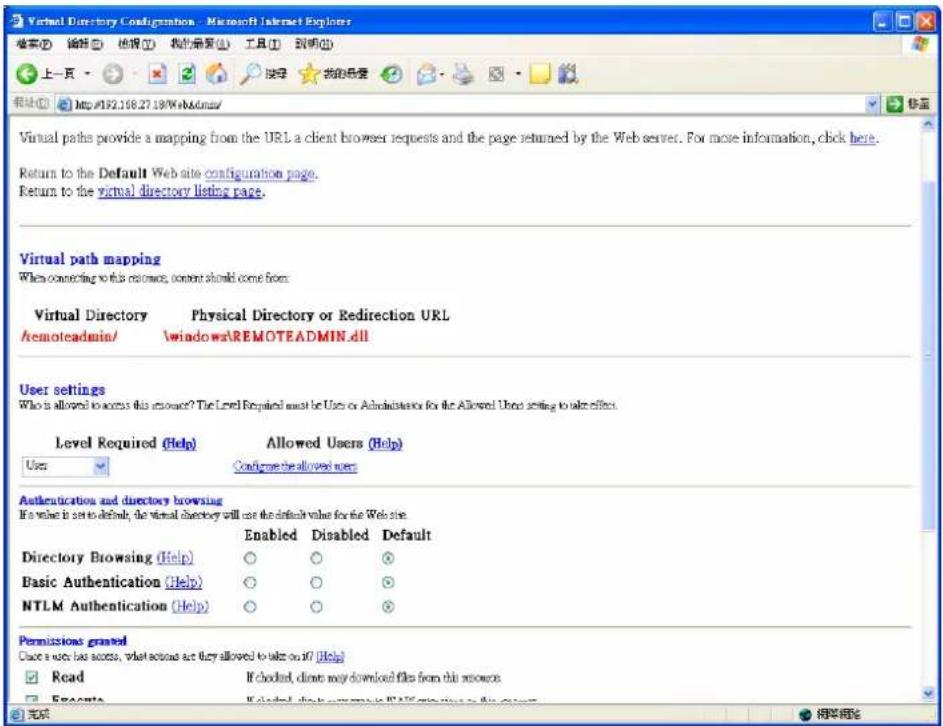Set Directory Browsing to Default
Viewport: 943px width, 726px height.
389,558
